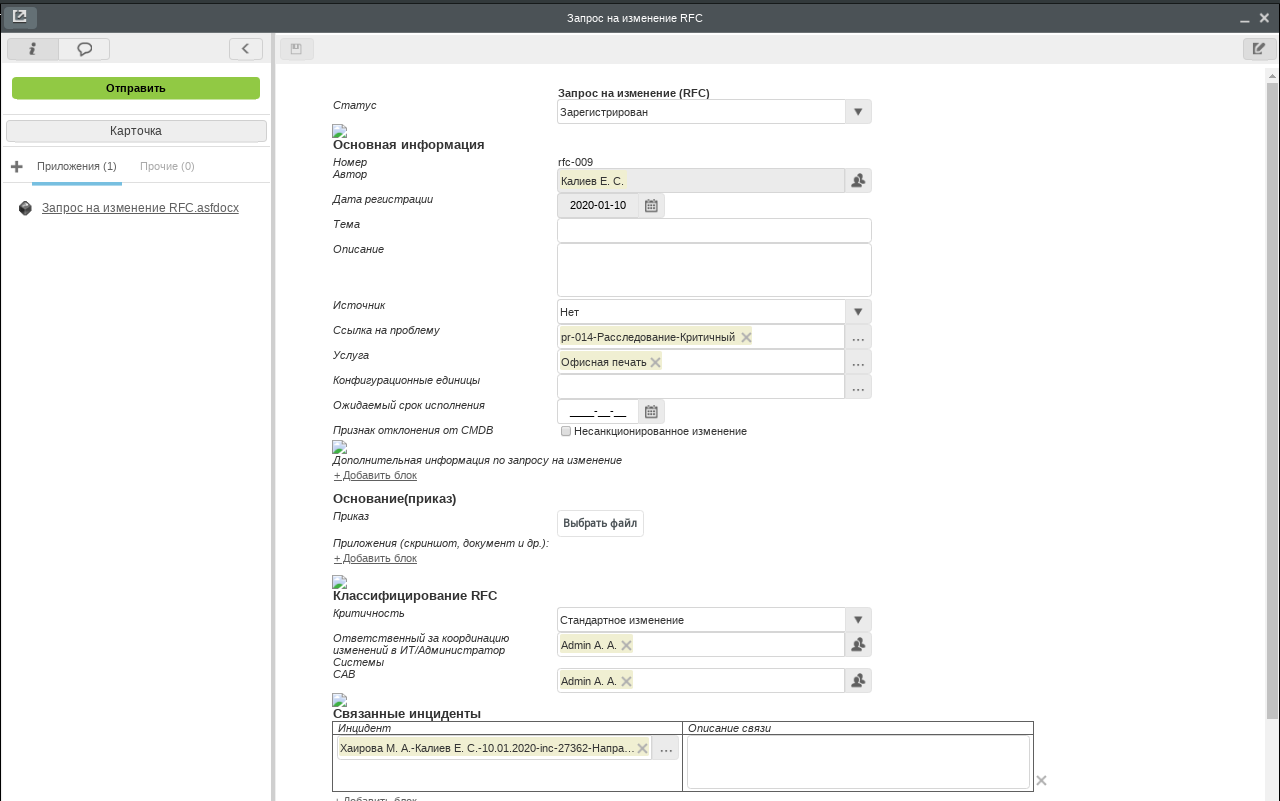The height and width of the screenshot is (801, 1280).
Task: Remove the linked incident Хаирова tag
Action: [642, 748]
